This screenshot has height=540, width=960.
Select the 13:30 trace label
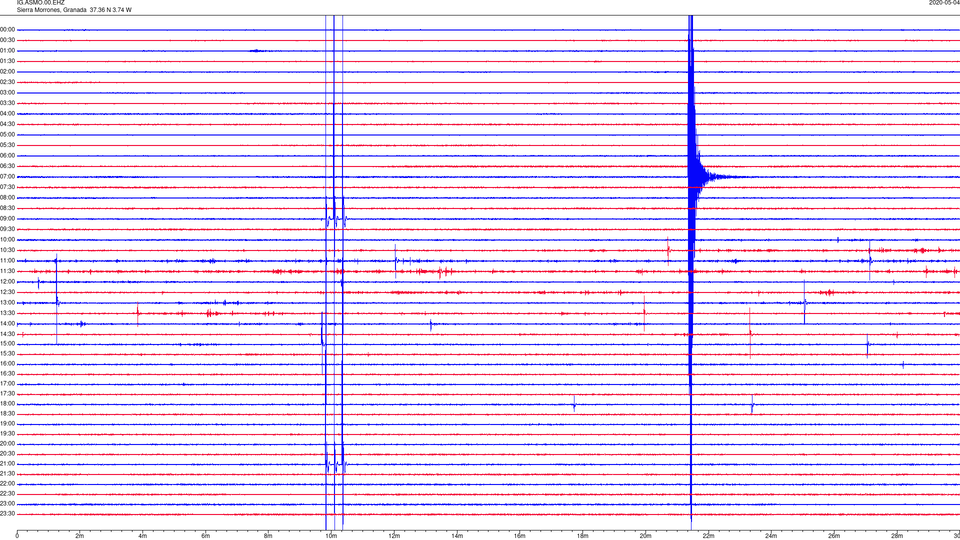[x=7, y=313]
